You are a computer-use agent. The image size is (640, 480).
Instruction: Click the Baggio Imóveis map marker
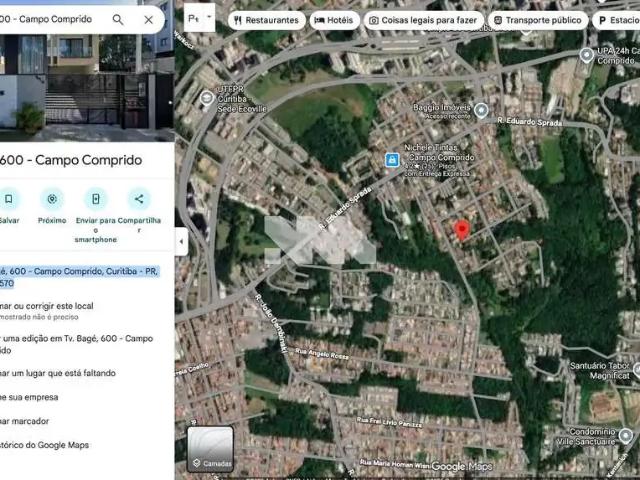(x=482, y=111)
